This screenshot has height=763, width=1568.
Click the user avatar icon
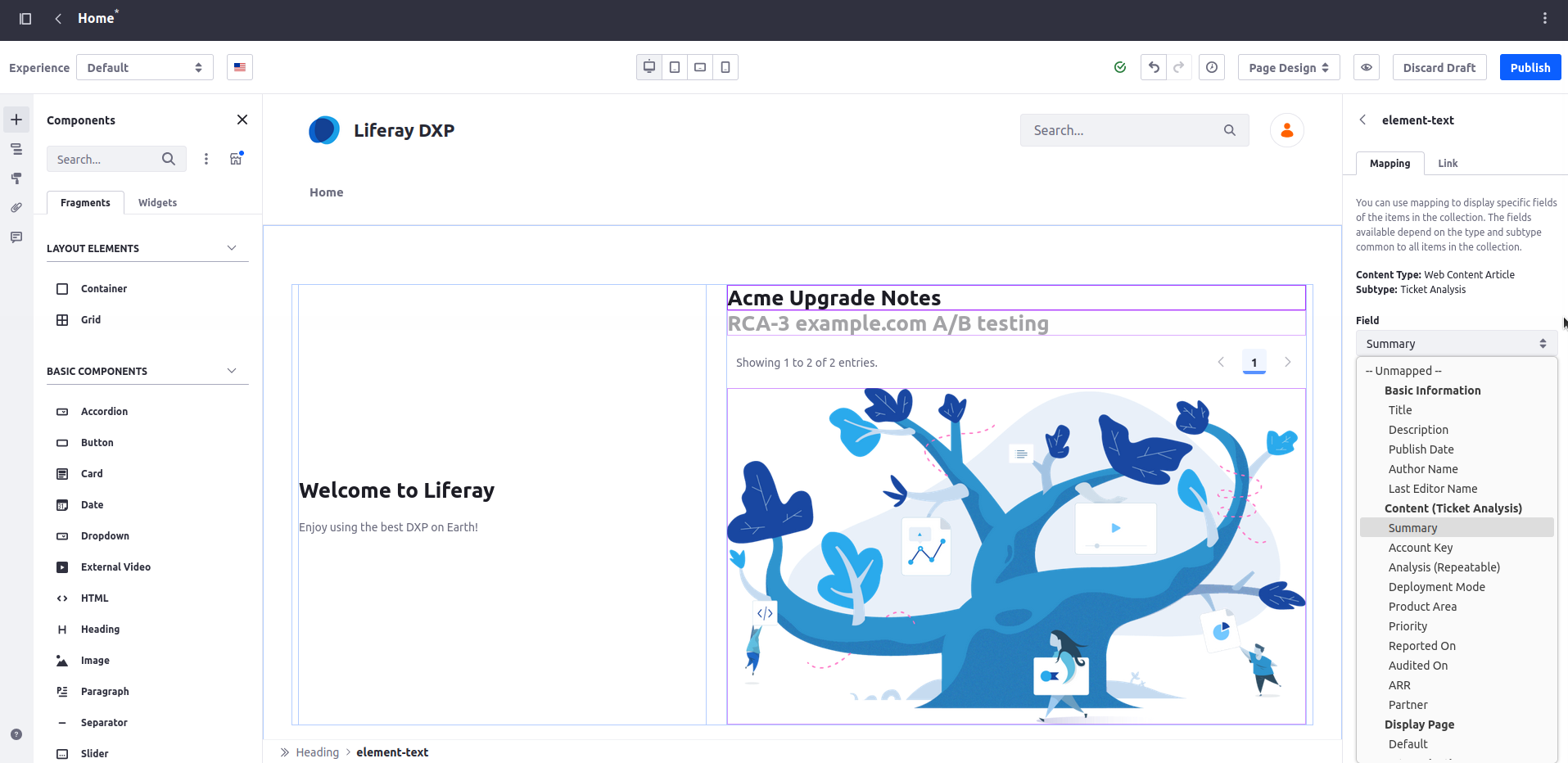[x=1286, y=130]
